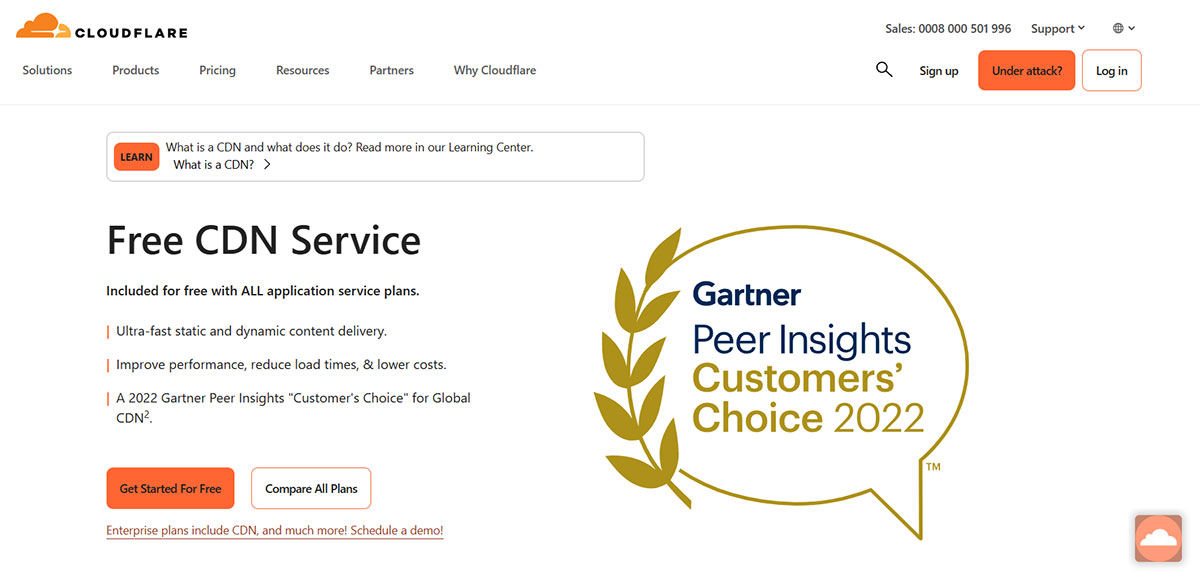Open the Partners menu
The width and height of the screenshot is (1200, 580).
click(x=392, y=70)
